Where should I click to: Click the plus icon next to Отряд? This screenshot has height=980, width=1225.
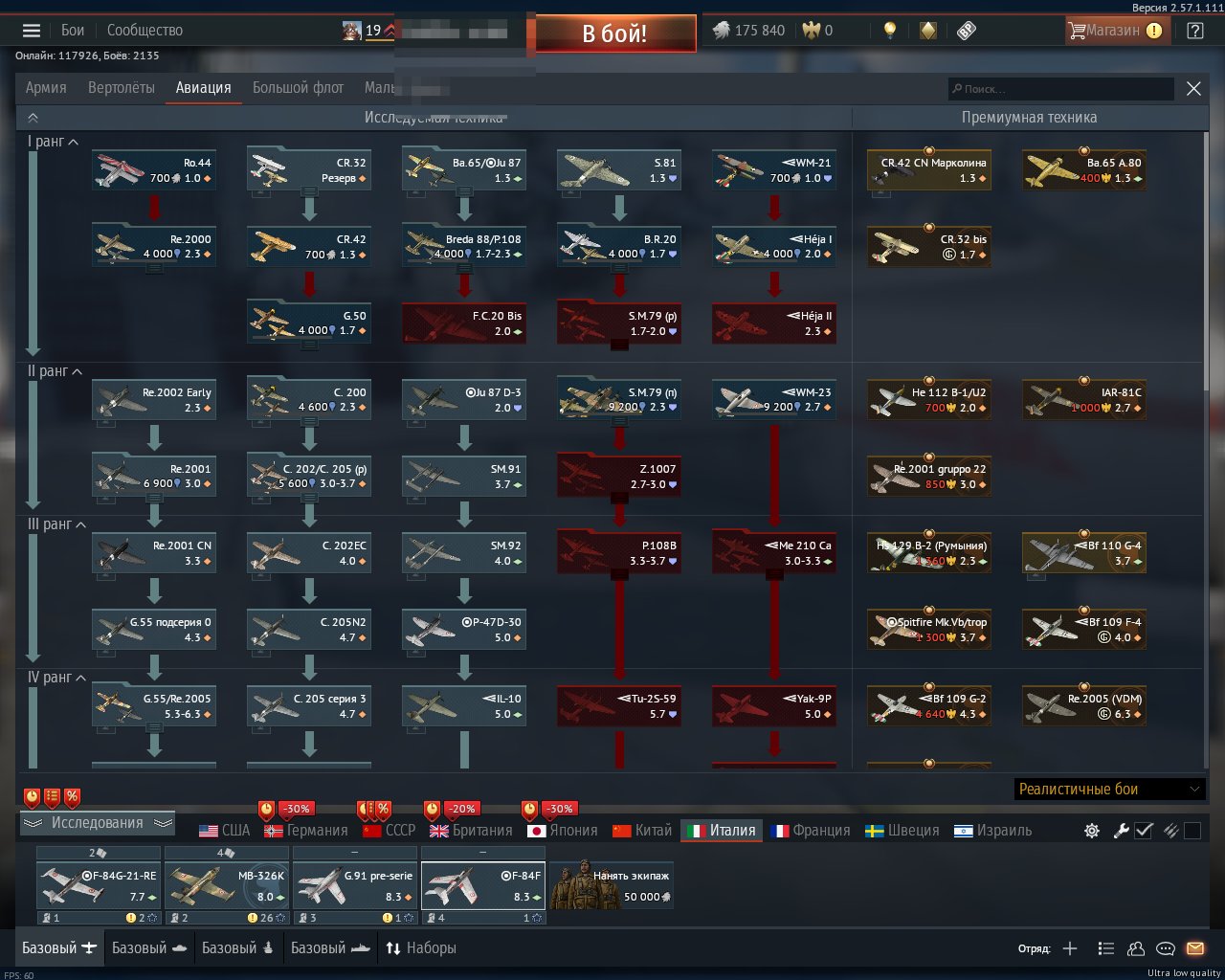1070,948
